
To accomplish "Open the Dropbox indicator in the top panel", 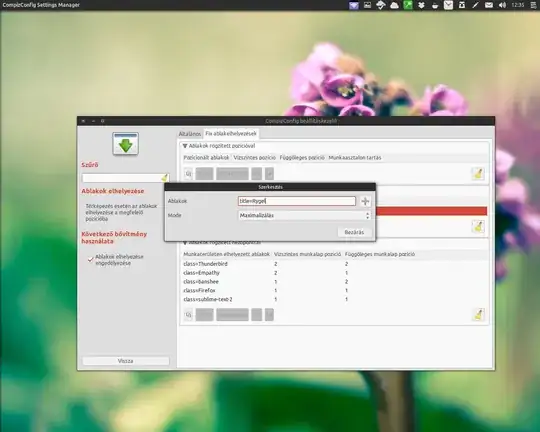I will pos(421,5).
